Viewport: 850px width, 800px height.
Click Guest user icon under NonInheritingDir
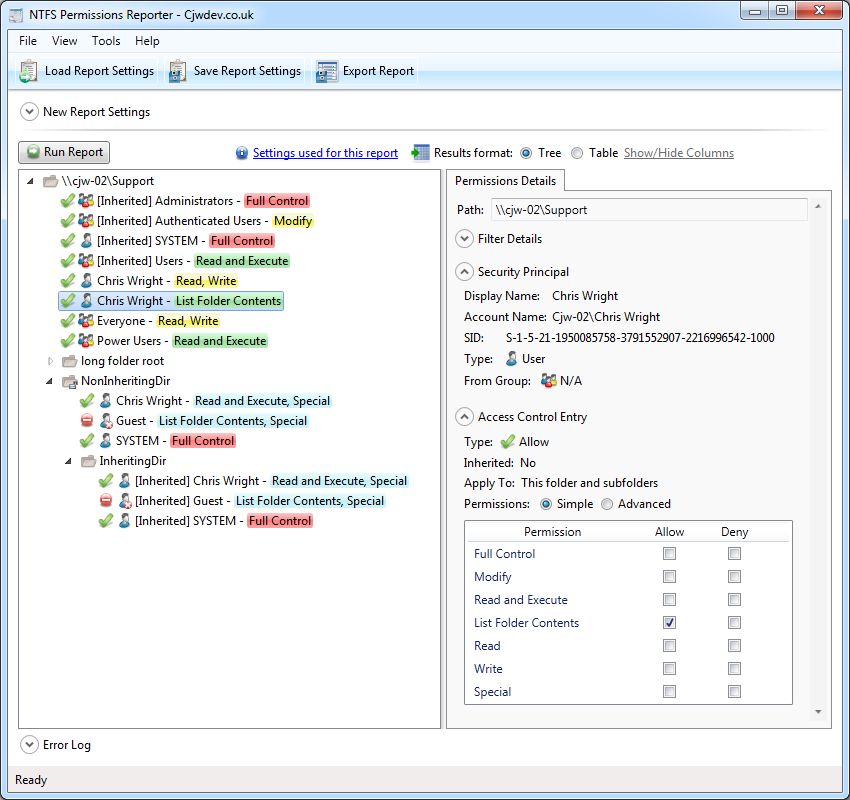(x=106, y=421)
